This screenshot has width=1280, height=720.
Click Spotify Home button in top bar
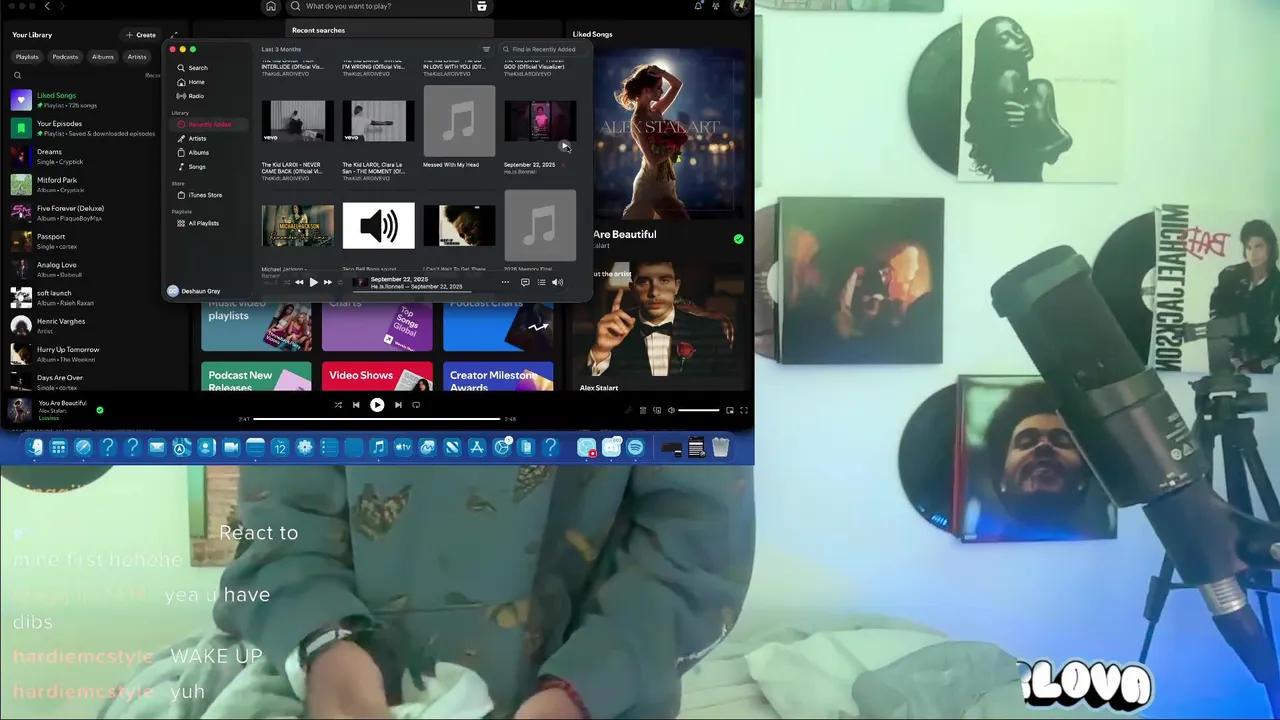271,6
